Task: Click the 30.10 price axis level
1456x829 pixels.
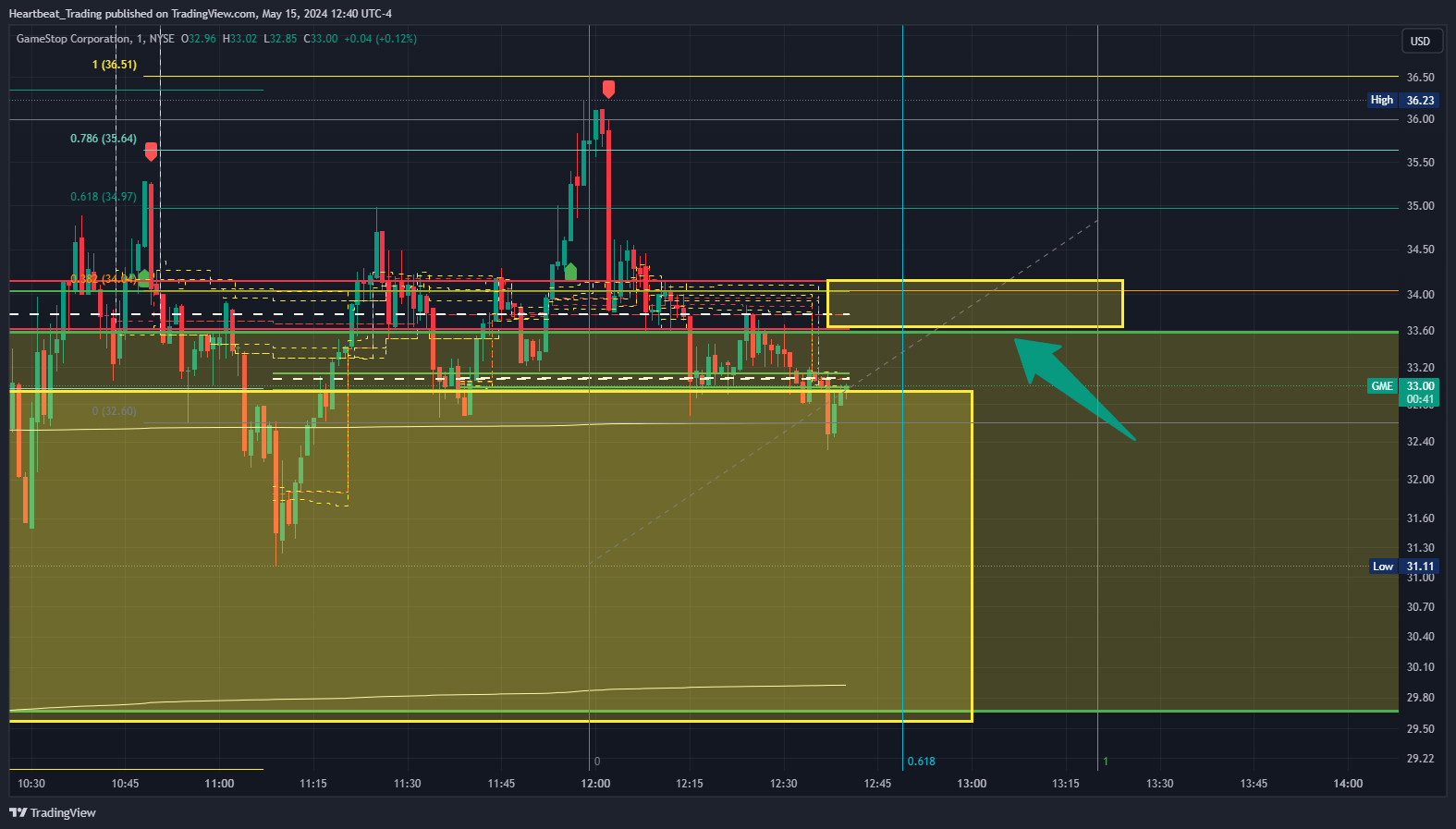Action: (x=1420, y=667)
